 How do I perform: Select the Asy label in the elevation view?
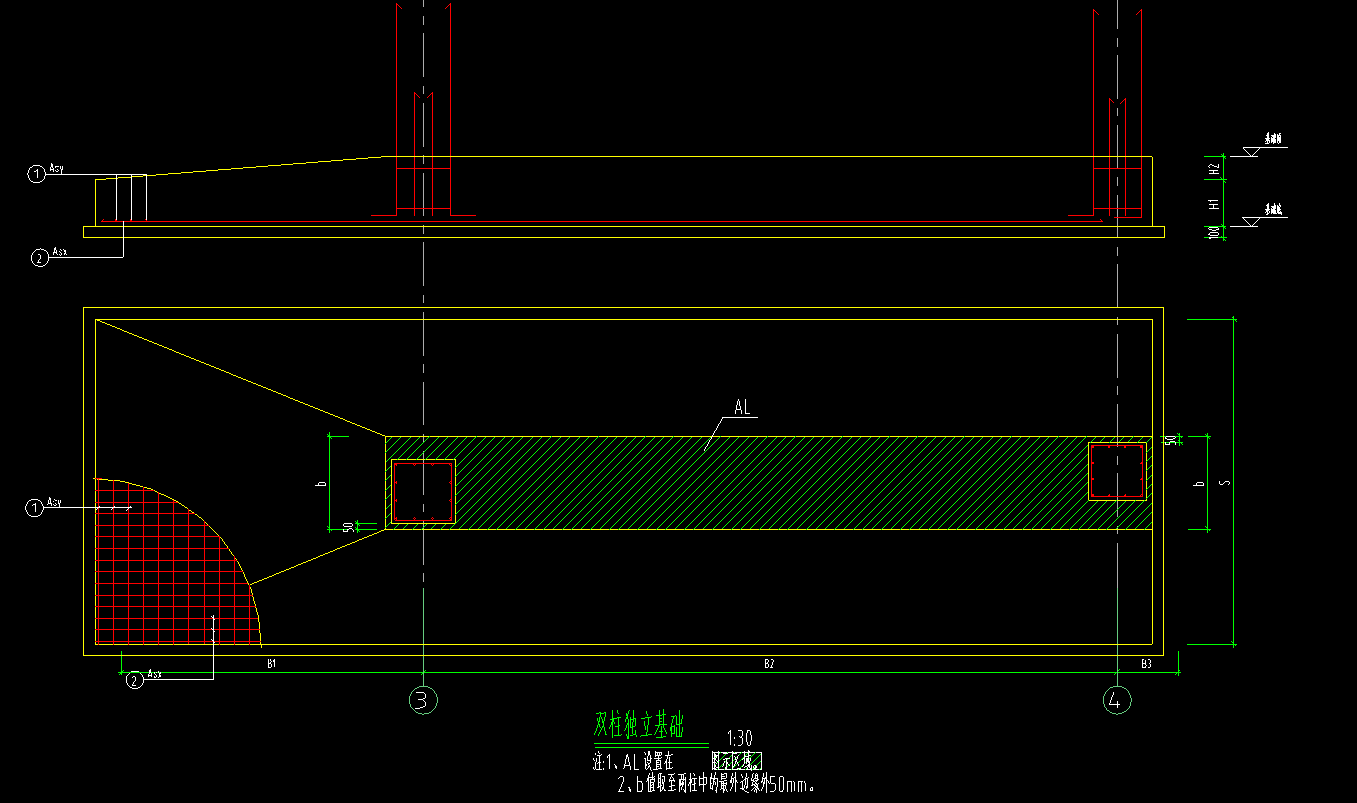pos(56,169)
